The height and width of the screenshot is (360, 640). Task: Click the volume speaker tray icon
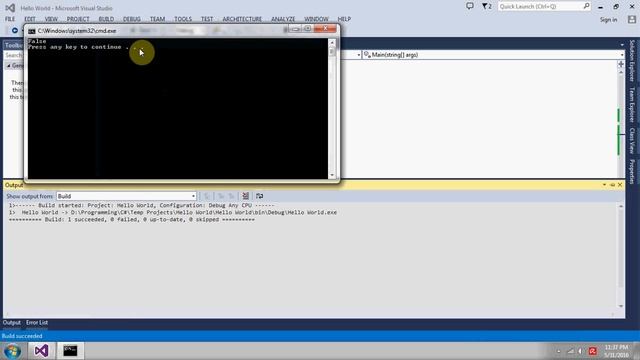pos(580,351)
